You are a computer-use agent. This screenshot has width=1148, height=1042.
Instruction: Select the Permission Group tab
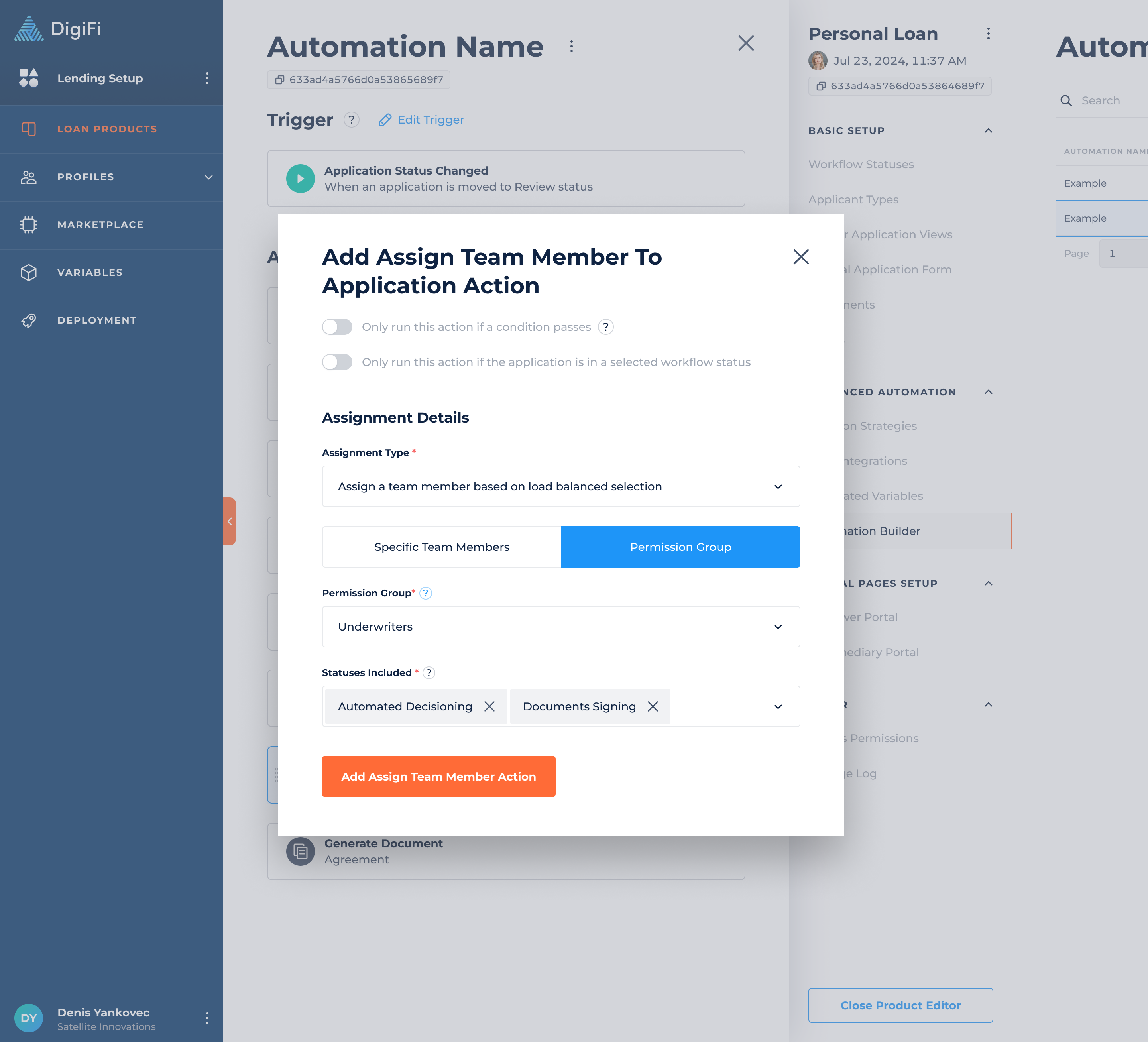coord(680,547)
